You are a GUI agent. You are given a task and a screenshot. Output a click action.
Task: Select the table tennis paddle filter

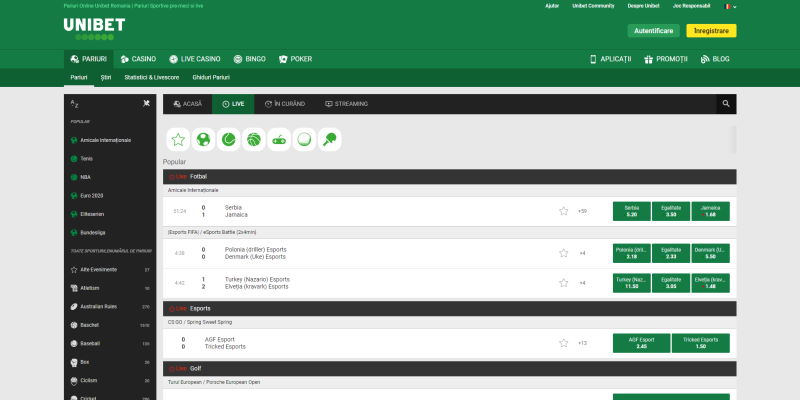pyautogui.click(x=330, y=140)
